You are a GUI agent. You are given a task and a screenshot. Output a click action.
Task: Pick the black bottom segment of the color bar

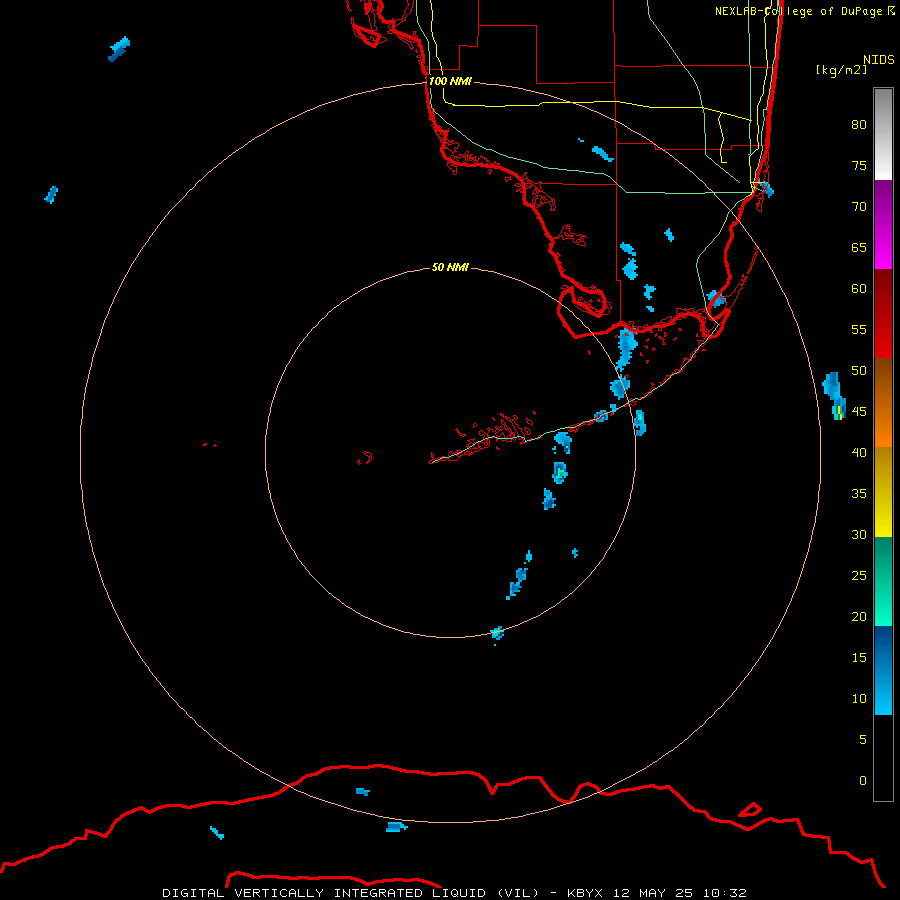click(x=883, y=758)
